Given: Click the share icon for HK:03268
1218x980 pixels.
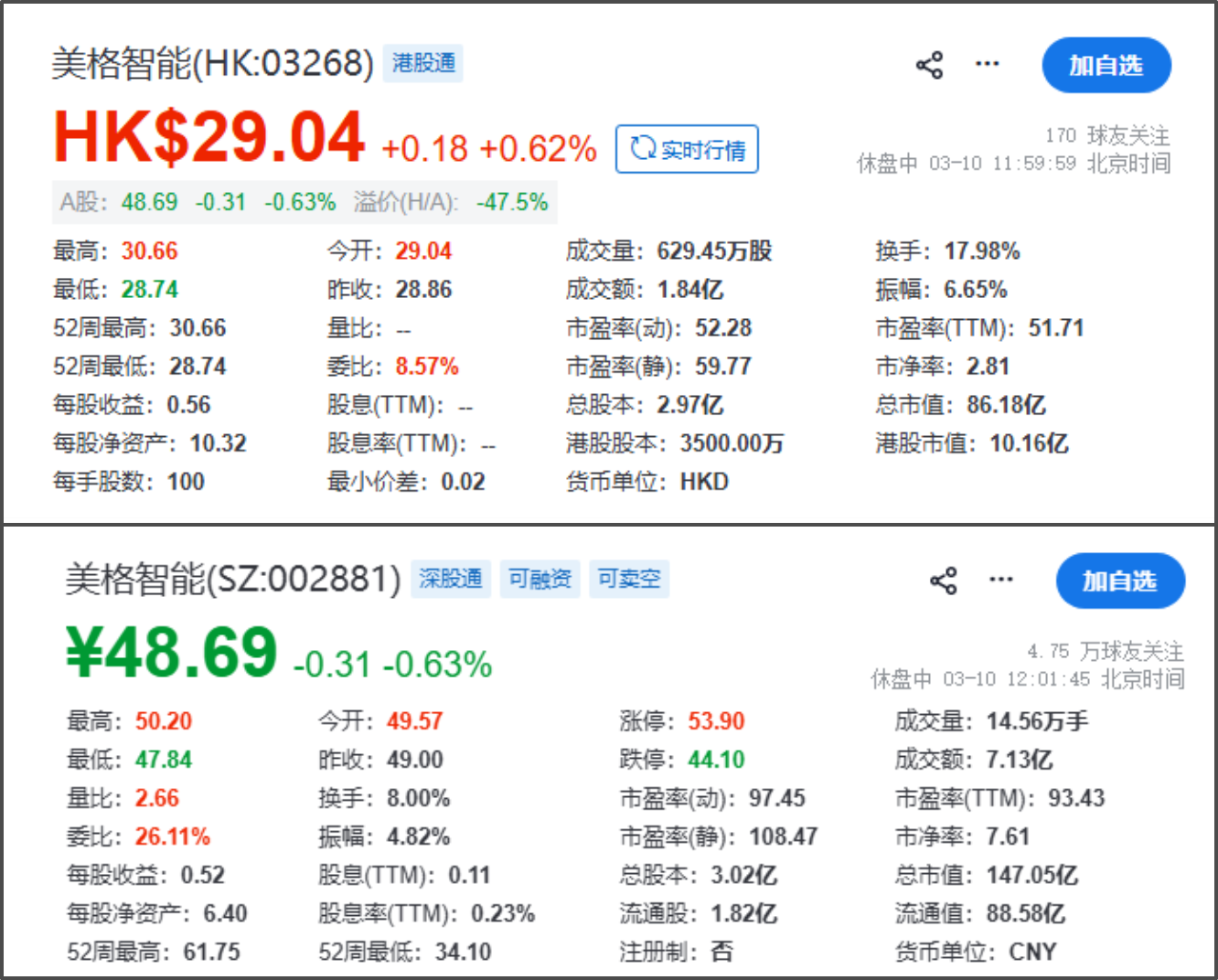Looking at the screenshot, I should pyautogui.click(x=929, y=65).
